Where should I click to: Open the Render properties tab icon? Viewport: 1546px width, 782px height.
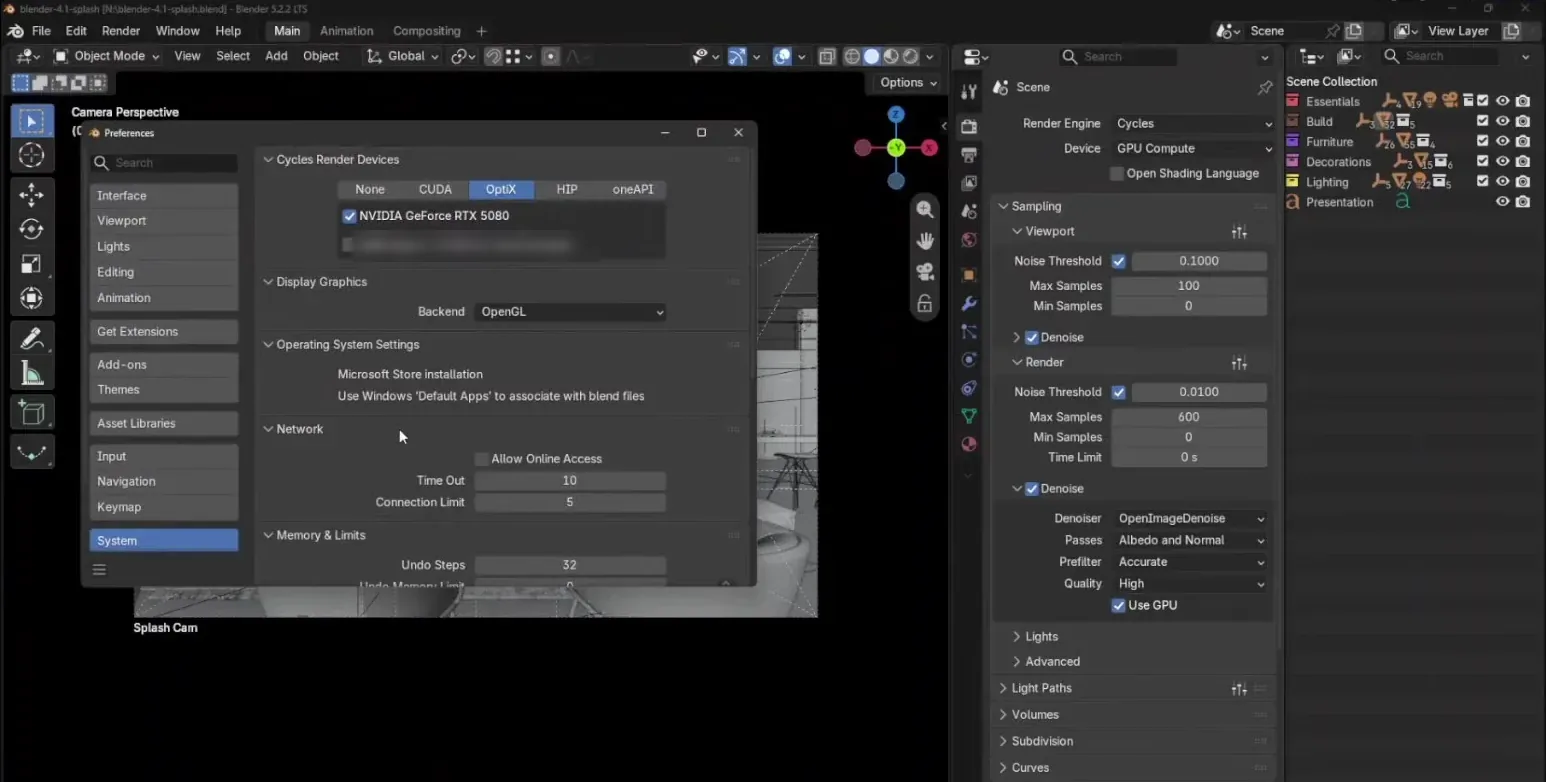coord(968,126)
